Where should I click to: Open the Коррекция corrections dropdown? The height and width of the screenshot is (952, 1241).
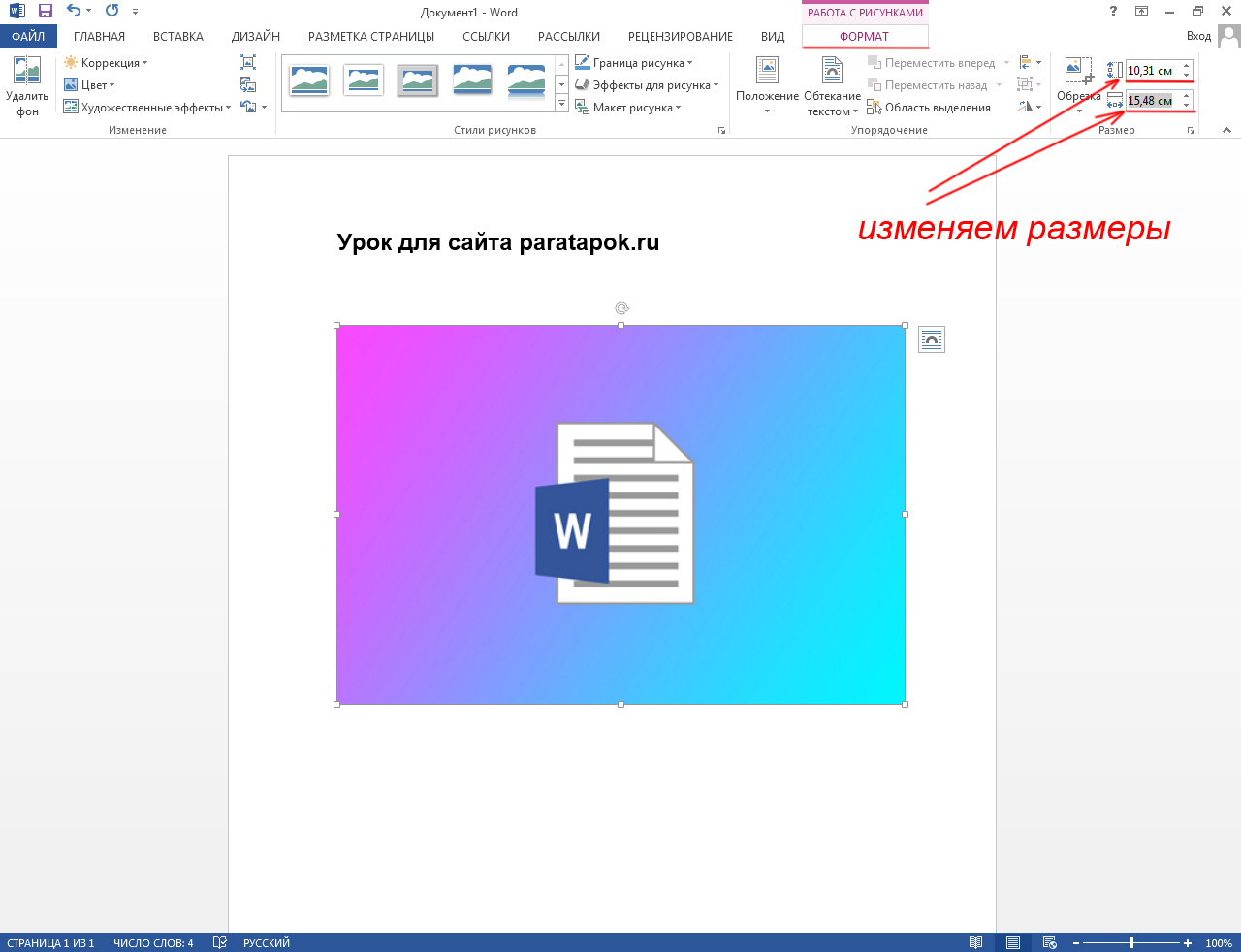coord(106,63)
